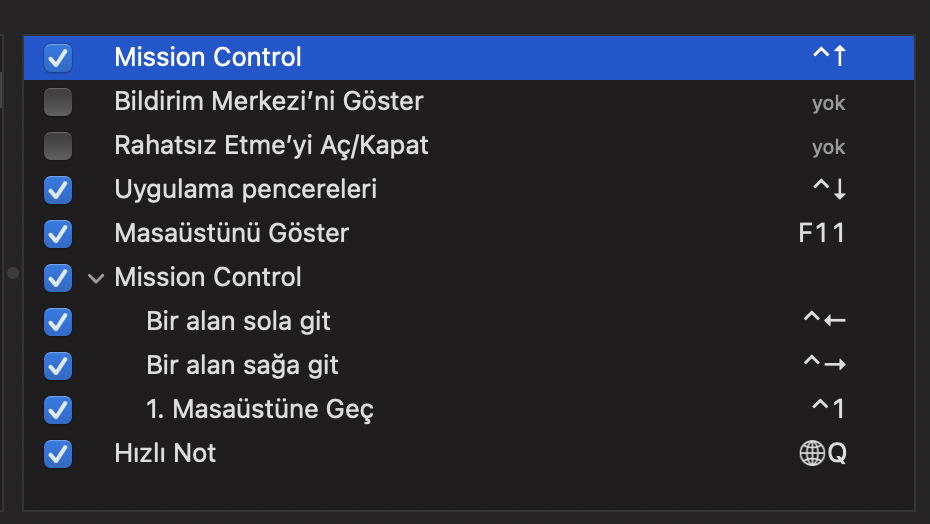
Task: Toggle Hızlı Not checkbox
Action: click(x=58, y=454)
